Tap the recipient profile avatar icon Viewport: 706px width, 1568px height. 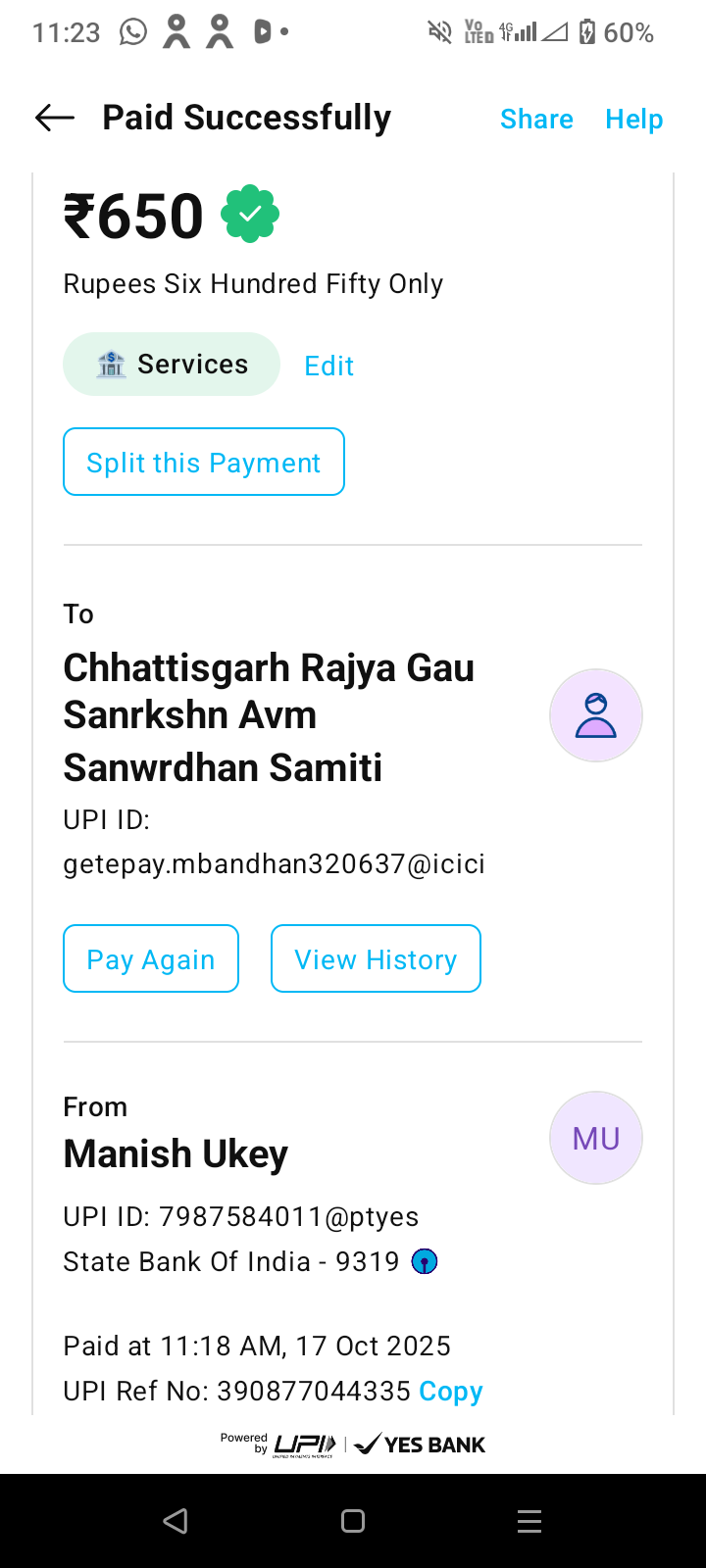pos(595,715)
